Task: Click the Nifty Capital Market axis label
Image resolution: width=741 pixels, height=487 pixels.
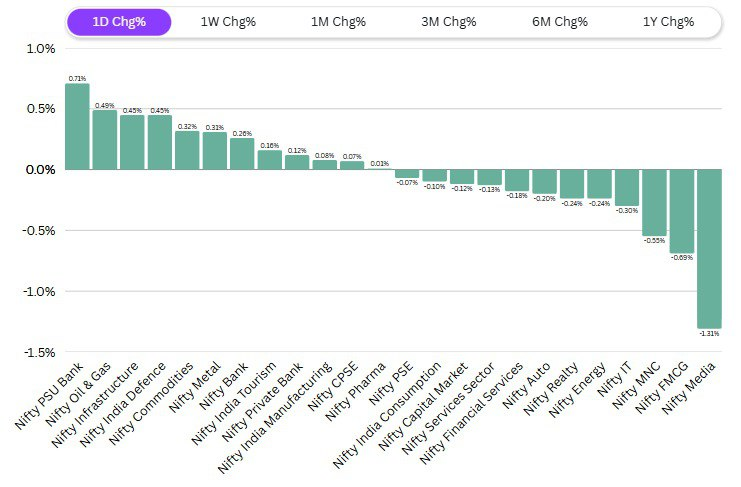Action: point(423,406)
